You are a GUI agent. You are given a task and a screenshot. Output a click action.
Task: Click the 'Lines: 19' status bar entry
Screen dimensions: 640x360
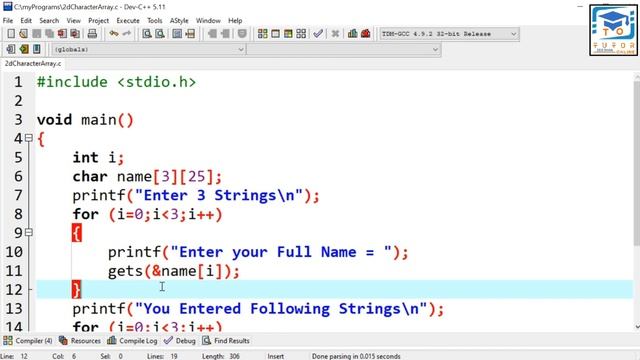coord(162,356)
